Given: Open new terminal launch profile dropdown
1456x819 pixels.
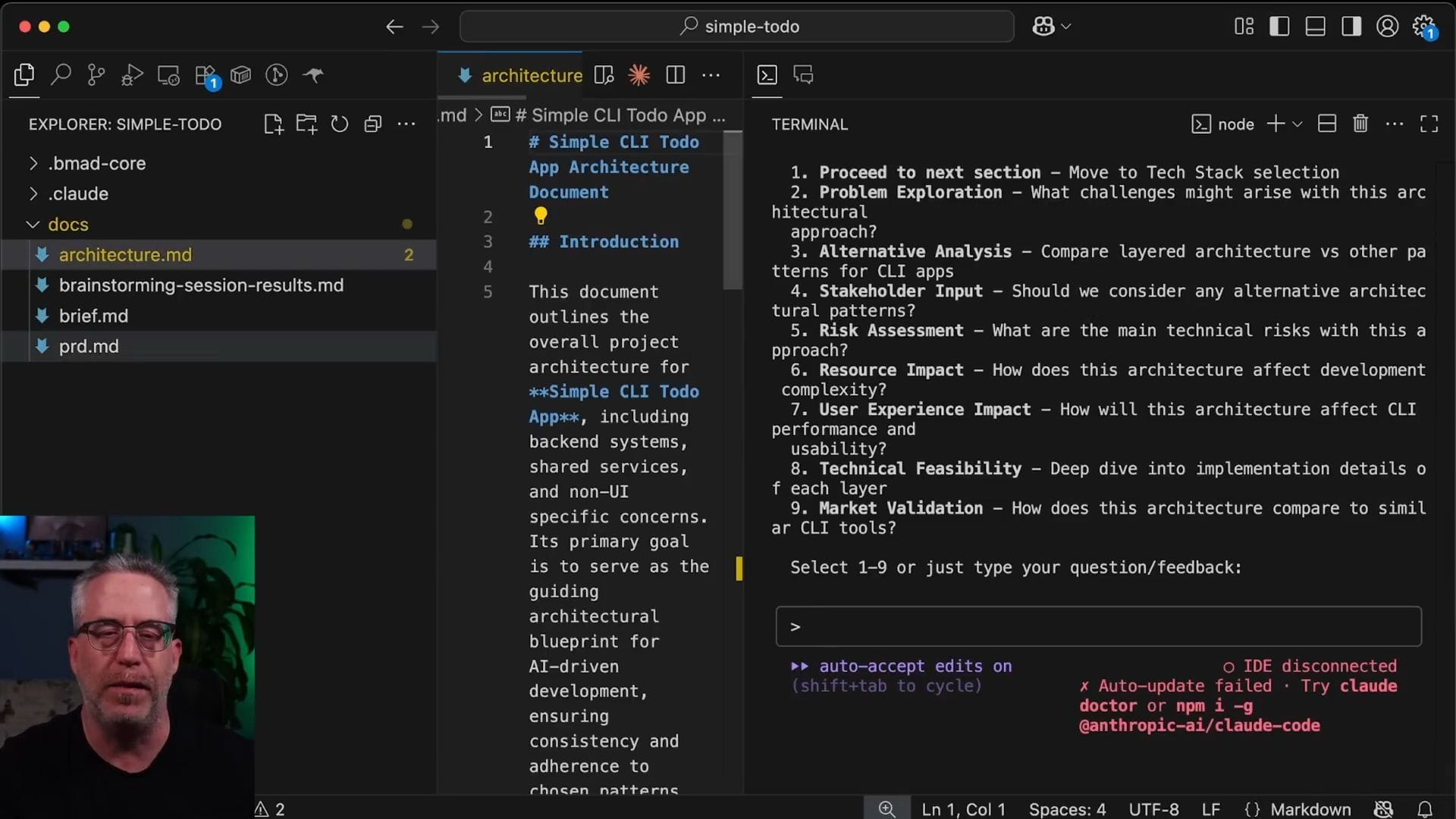Looking at the screenshot, I should (1298, 124).
